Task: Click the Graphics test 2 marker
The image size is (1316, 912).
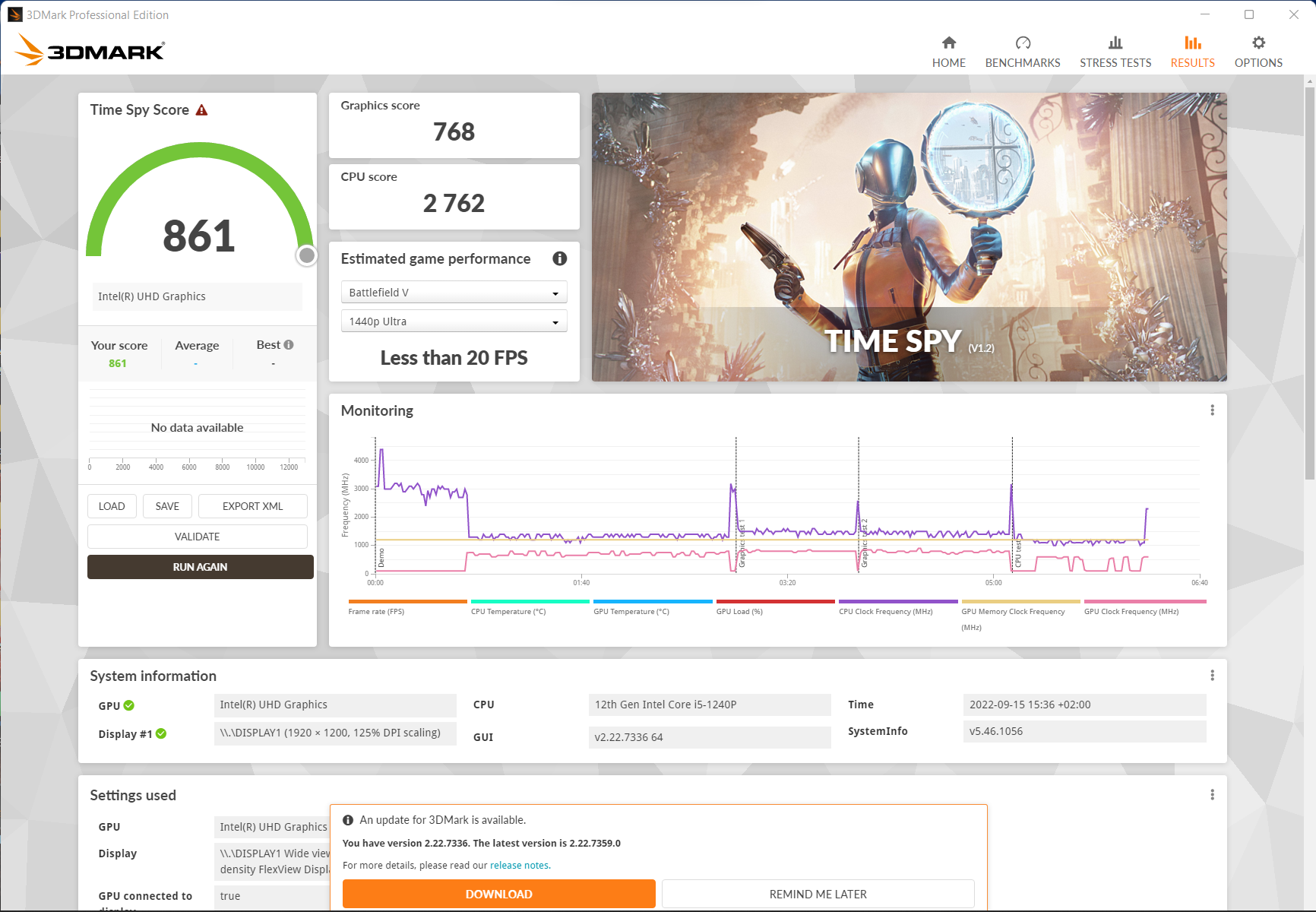Action: (x=864, y=543)
